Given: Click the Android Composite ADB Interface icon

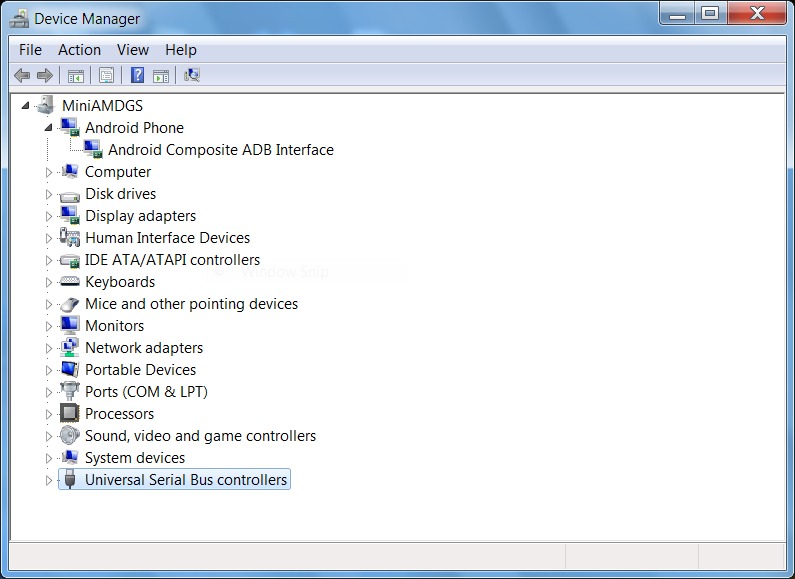Looking at the screenshot, I should 93,149.
